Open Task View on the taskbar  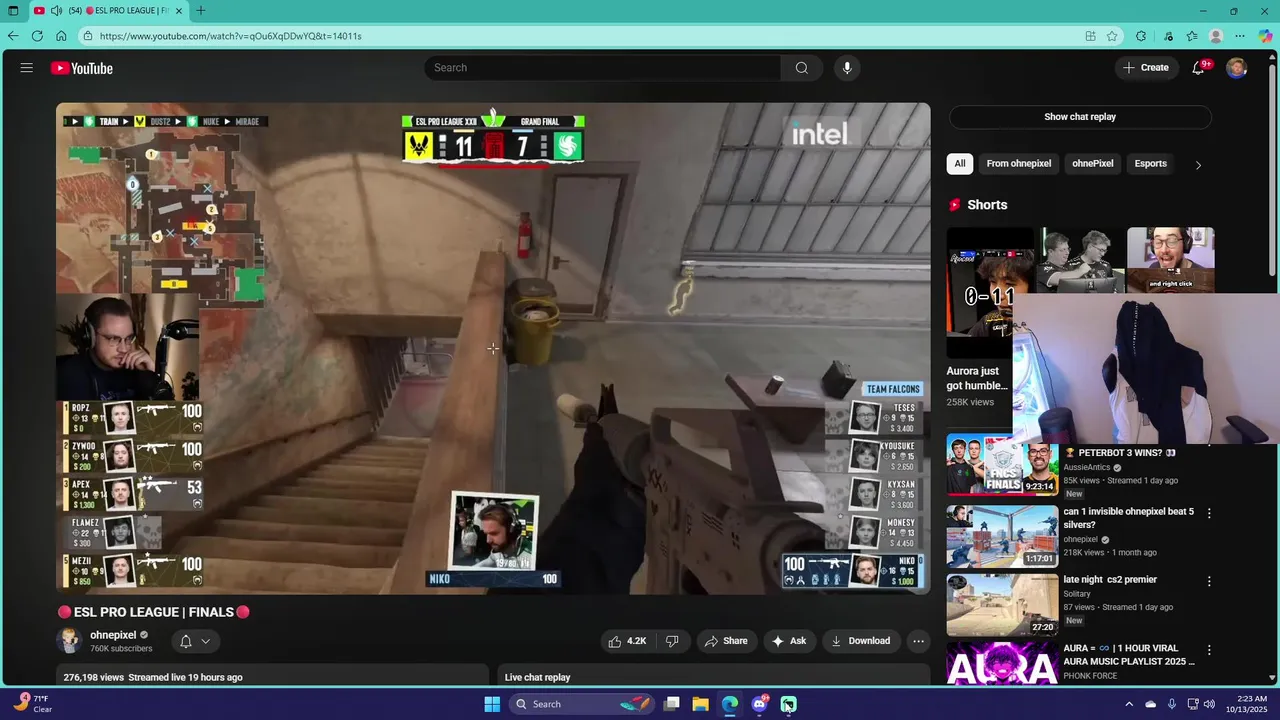pos(672,704)
